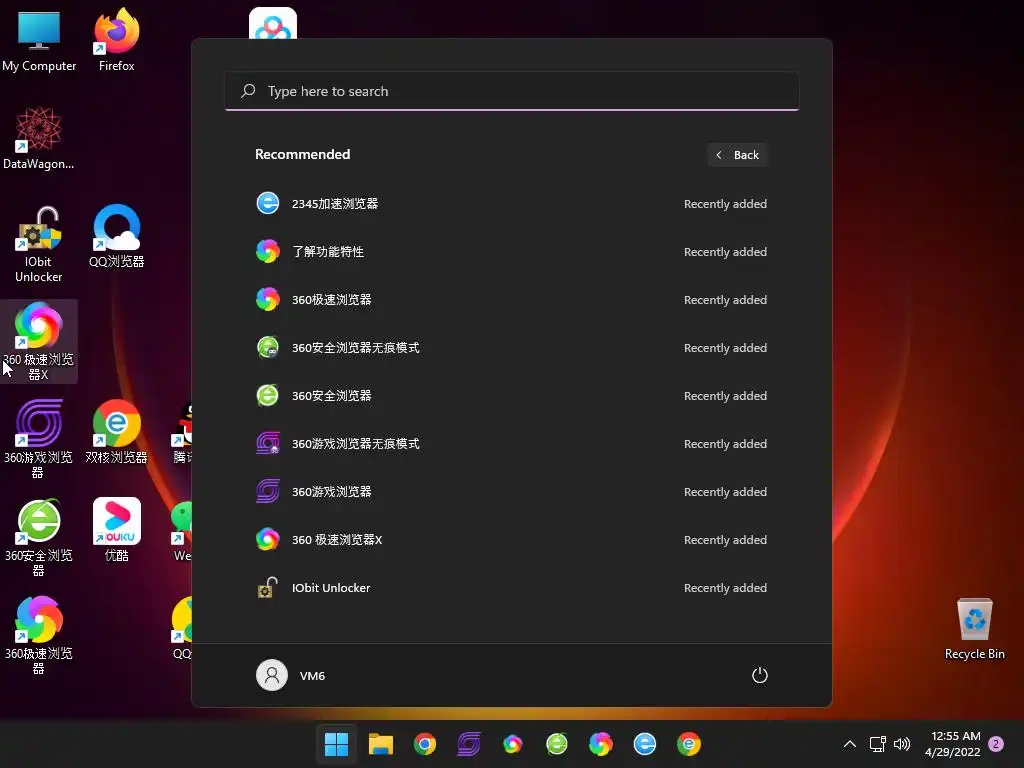
Task: Open the power options button
Action: [760, 675]
